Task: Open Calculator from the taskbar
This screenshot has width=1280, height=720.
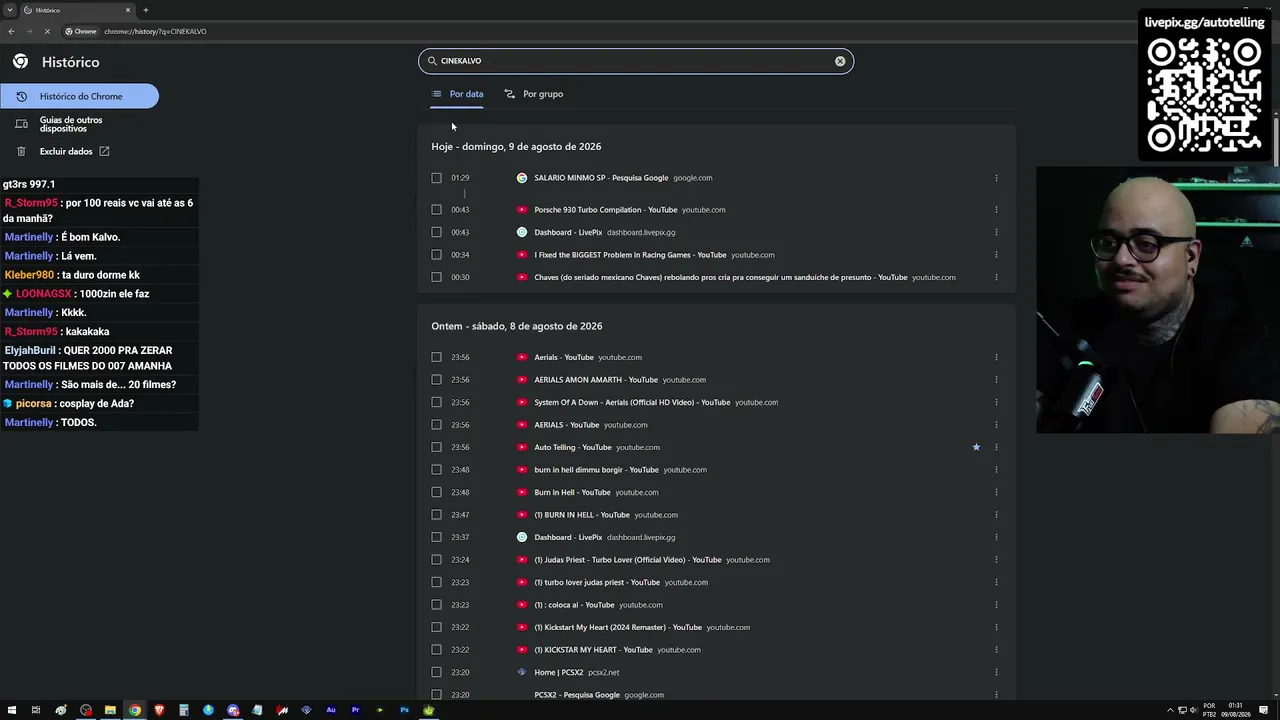Action: tap(184, 710)
